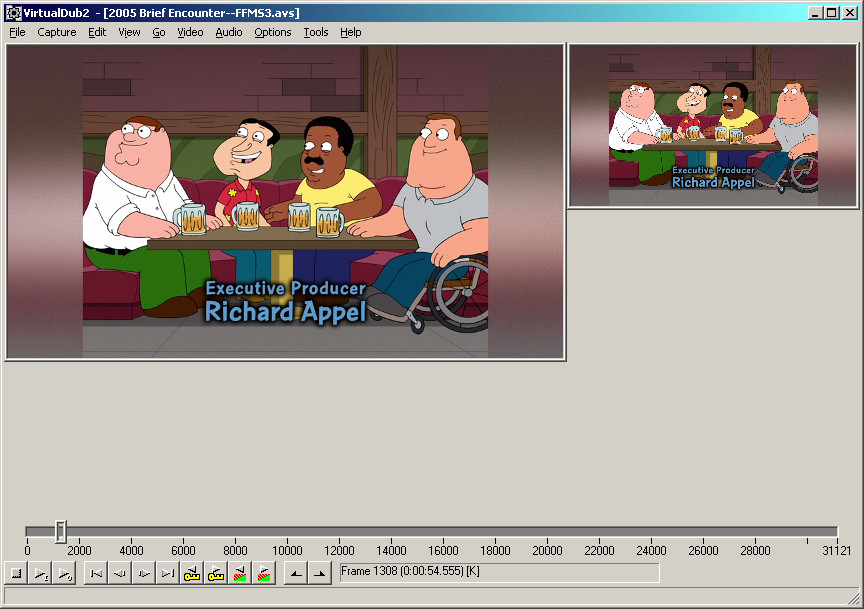Open the Video menu
The height and width of the screenshot is (609, 864).
tap(190, 33)
